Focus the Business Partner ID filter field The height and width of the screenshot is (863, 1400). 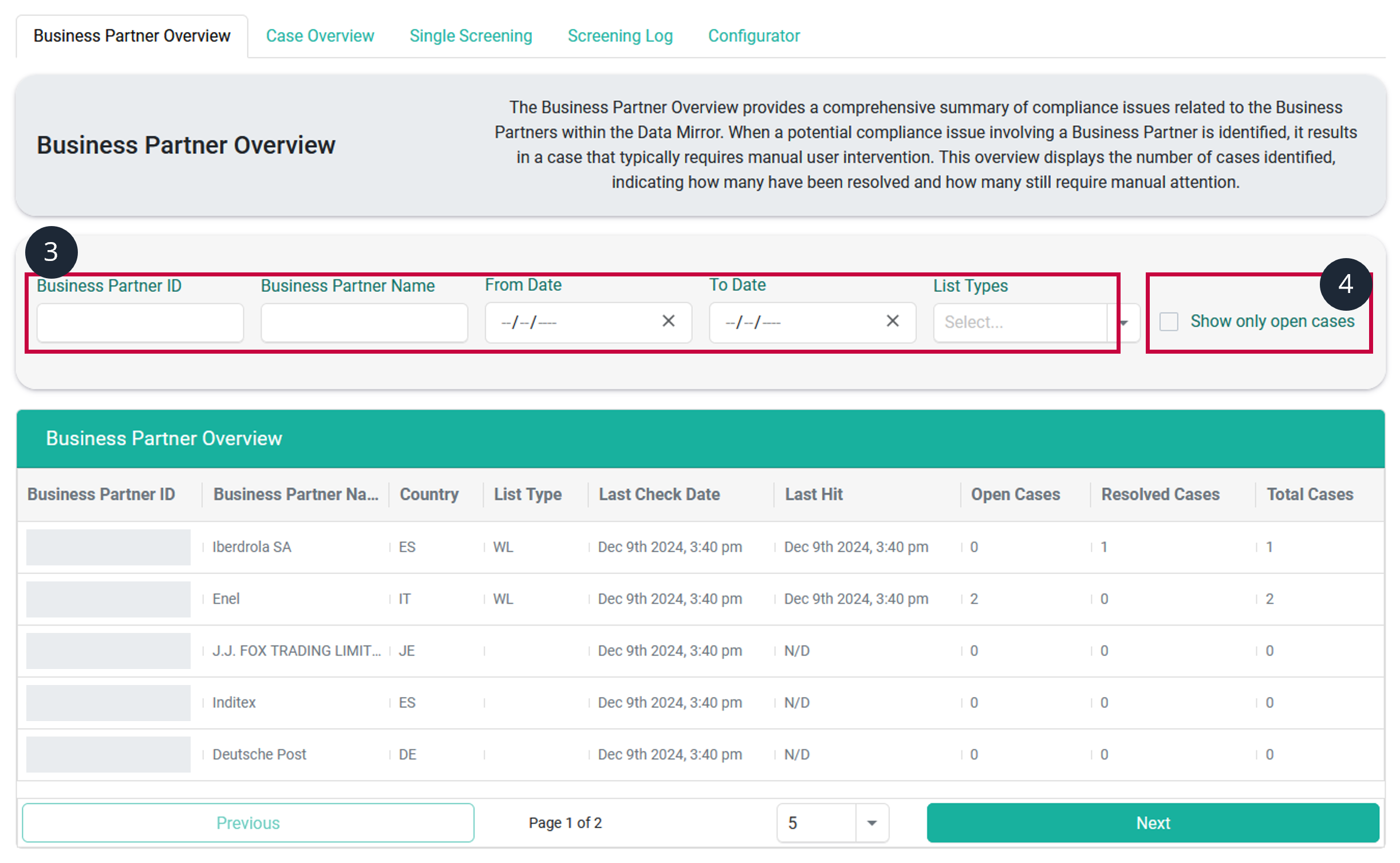coord(140,323)
